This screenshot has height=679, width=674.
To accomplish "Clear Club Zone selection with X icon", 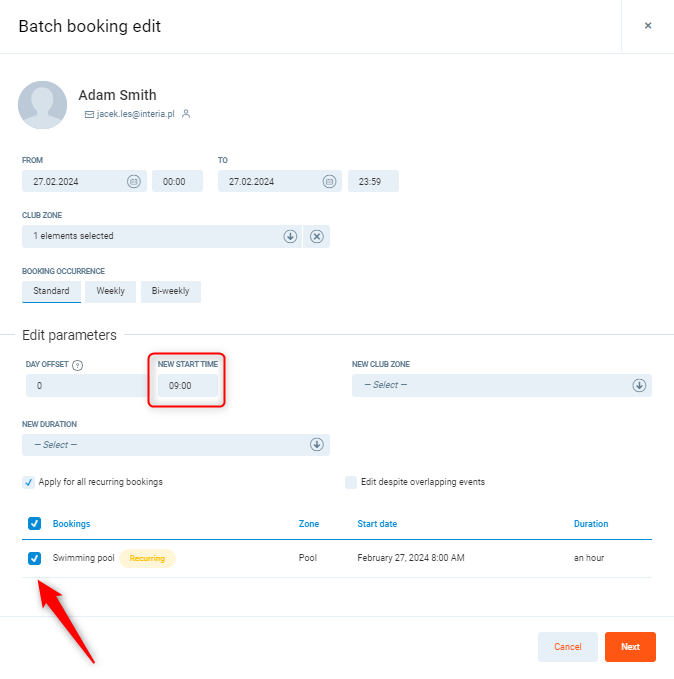I will pos(316,236).
